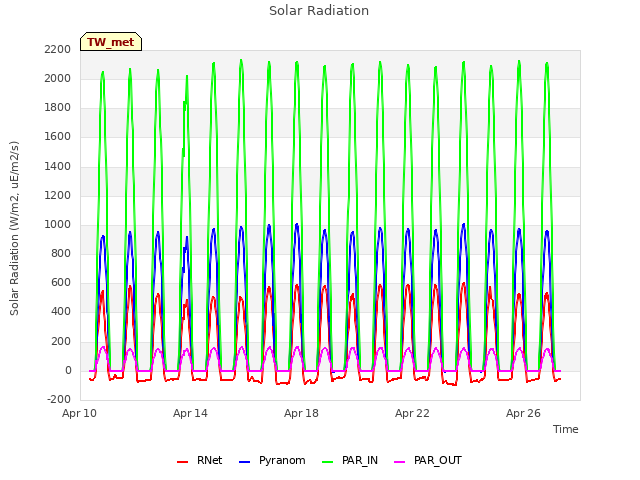Image resolution: width=640 pixels, height=480 pixels.
Task: Click the 1800 y-axis tick label
Action: pos(58,108)
